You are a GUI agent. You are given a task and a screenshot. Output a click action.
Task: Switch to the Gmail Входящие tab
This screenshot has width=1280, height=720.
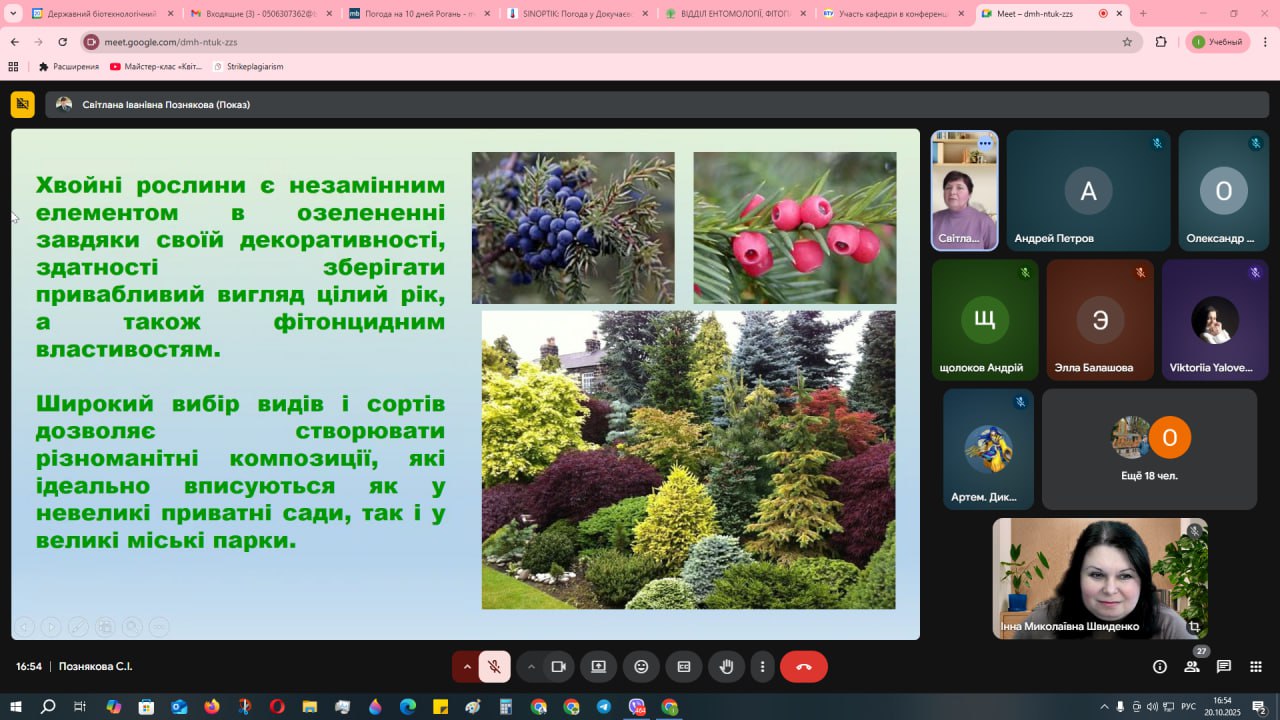tap(255, 14)
